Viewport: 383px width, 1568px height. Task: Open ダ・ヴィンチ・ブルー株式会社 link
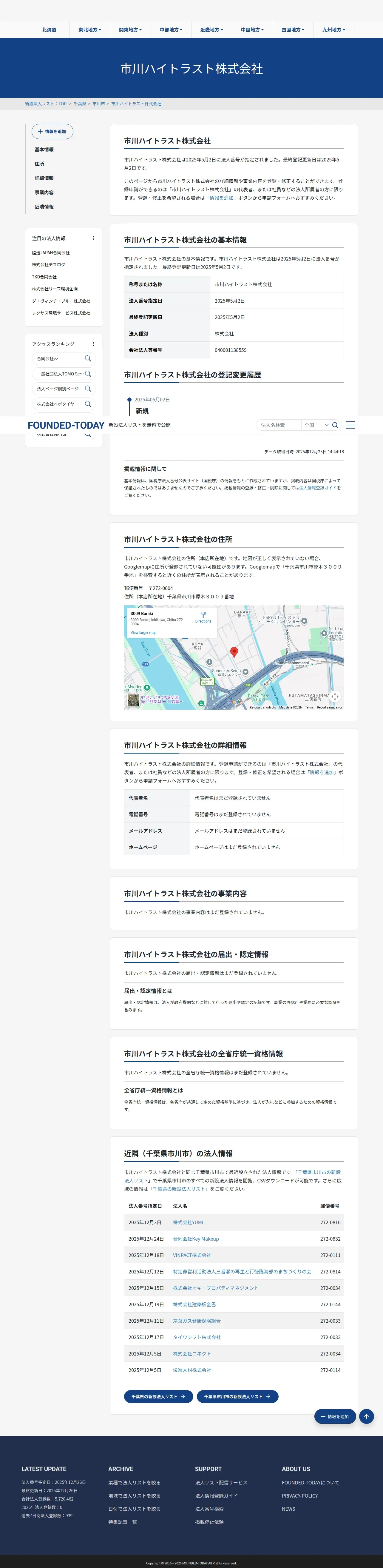pyautogui.click(x=61, y=301)
